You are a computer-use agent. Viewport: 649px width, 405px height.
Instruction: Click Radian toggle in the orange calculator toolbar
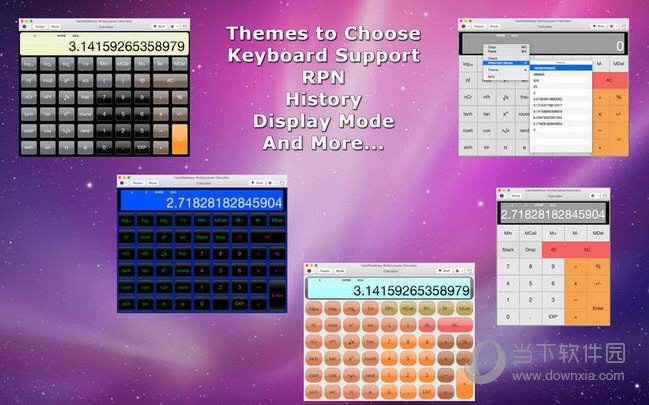coord(326,270)
